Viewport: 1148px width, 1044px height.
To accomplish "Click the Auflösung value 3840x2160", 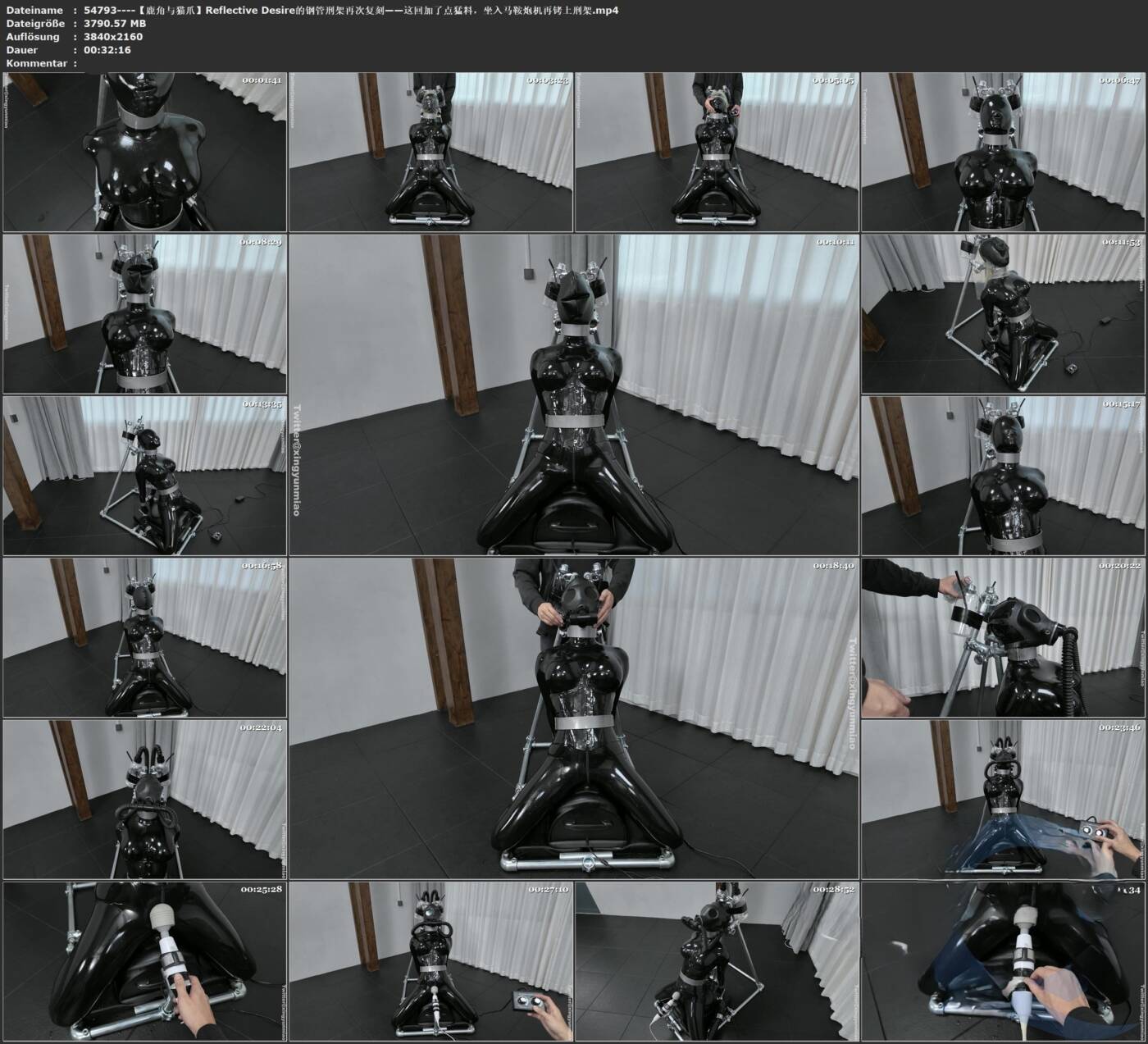I will (113, 36).
